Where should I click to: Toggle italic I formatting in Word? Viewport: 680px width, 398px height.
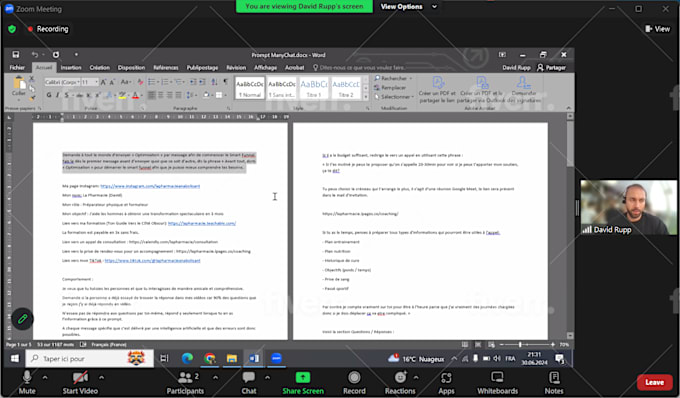point(57,95)
